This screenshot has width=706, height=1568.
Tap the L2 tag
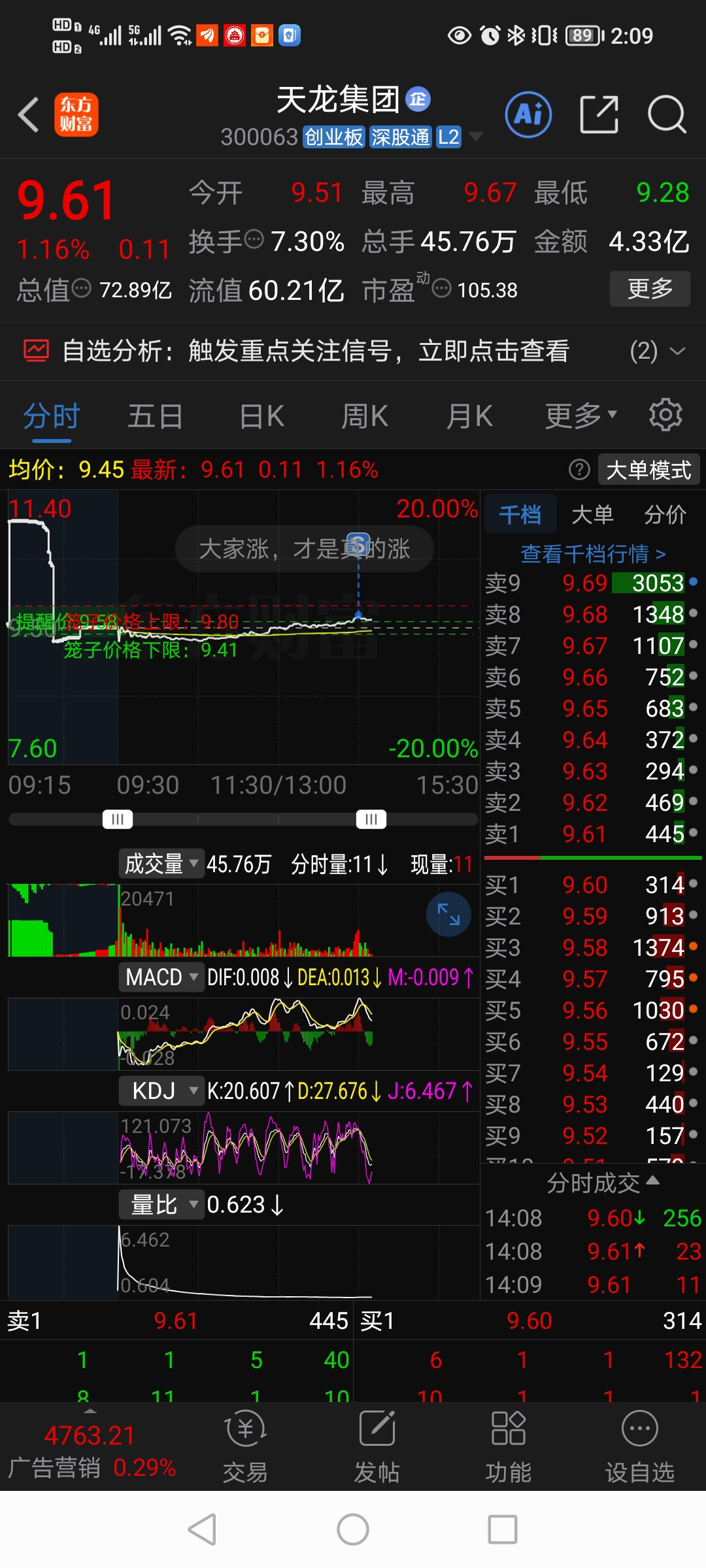coord(448,137)
